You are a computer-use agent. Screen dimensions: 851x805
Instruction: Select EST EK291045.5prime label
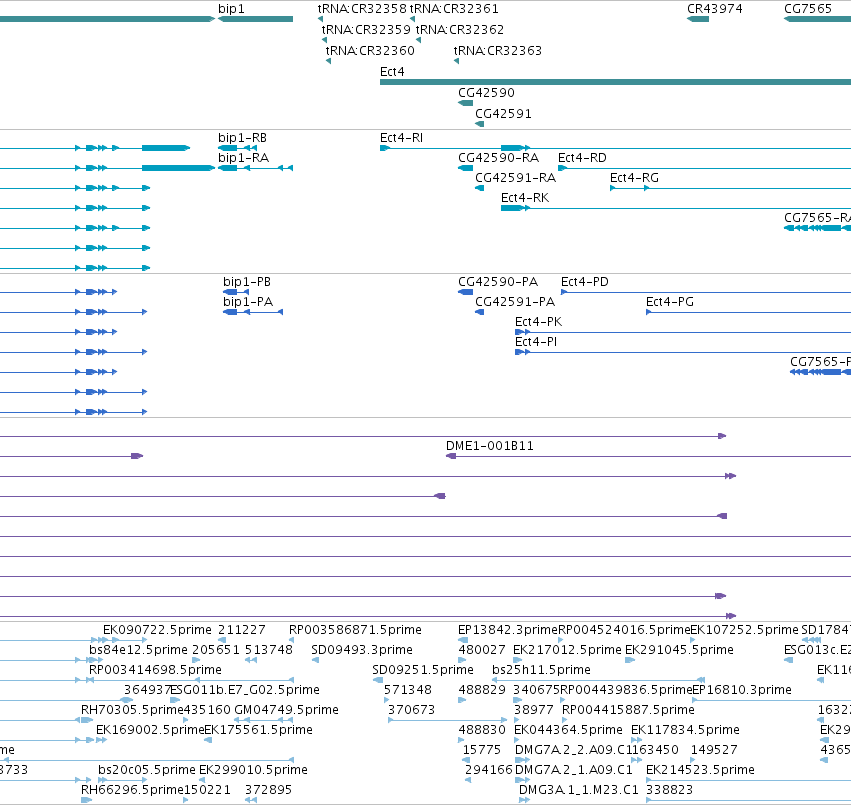click(x=679, y=650)
